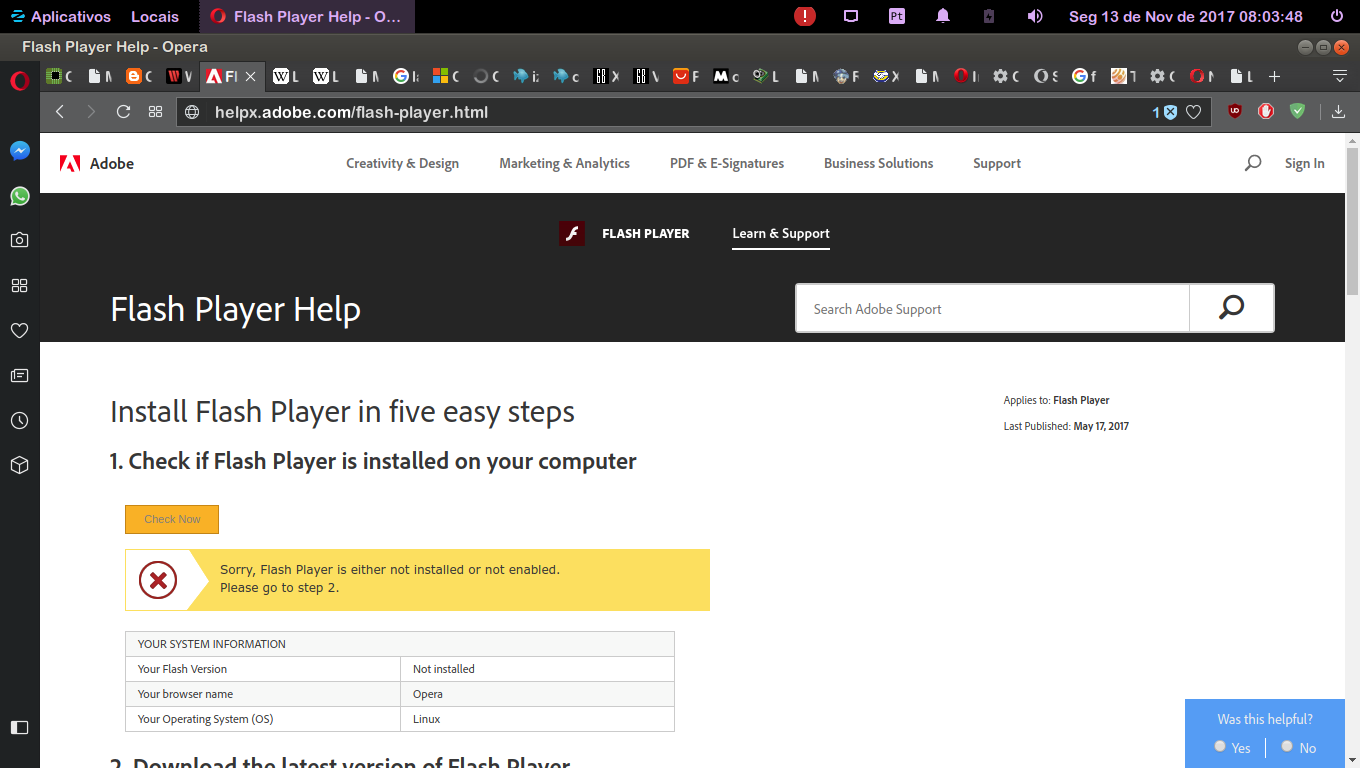Click the Pt keyboard layout indicator
1360x768 pixels.
[x=897, y=16]
